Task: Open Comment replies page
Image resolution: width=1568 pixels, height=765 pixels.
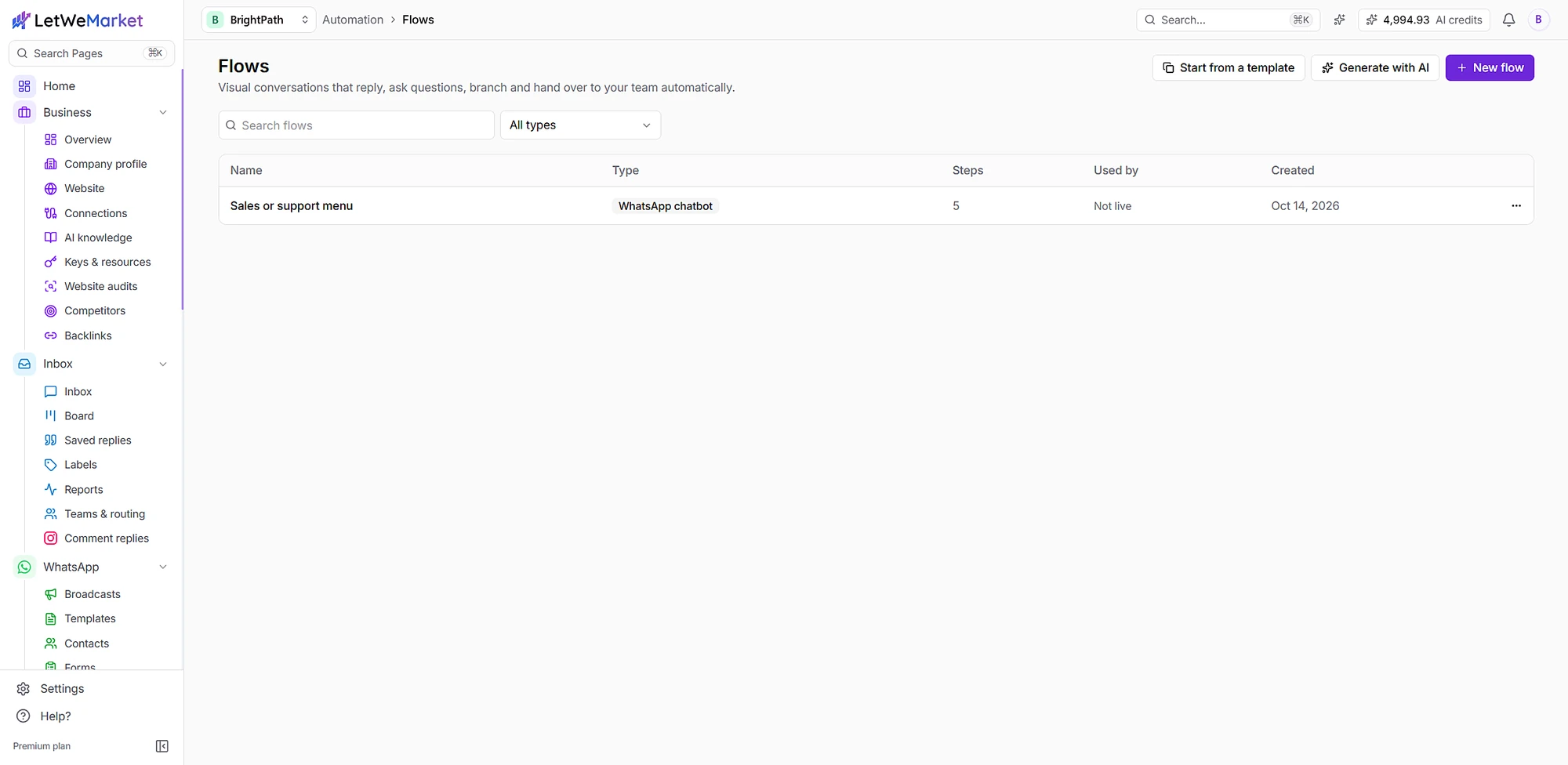Action: [105, 538]
